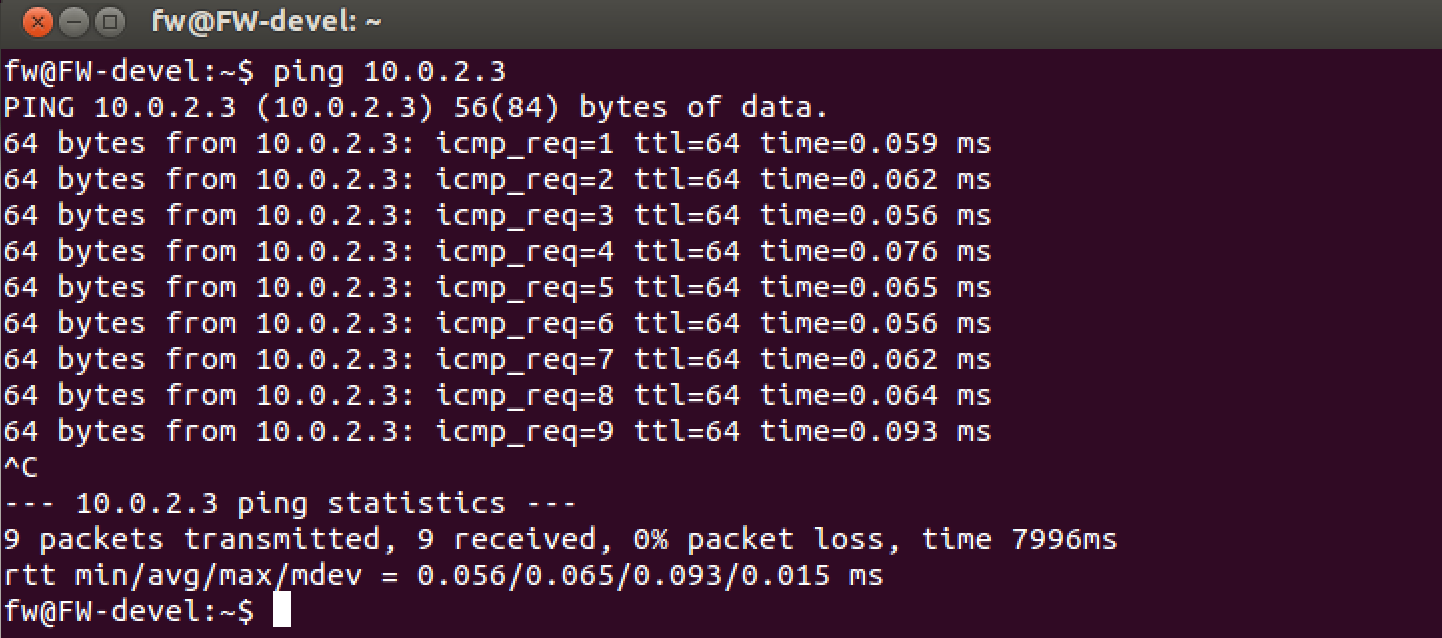Click the time=0.076 ms value

coord(875,252)
